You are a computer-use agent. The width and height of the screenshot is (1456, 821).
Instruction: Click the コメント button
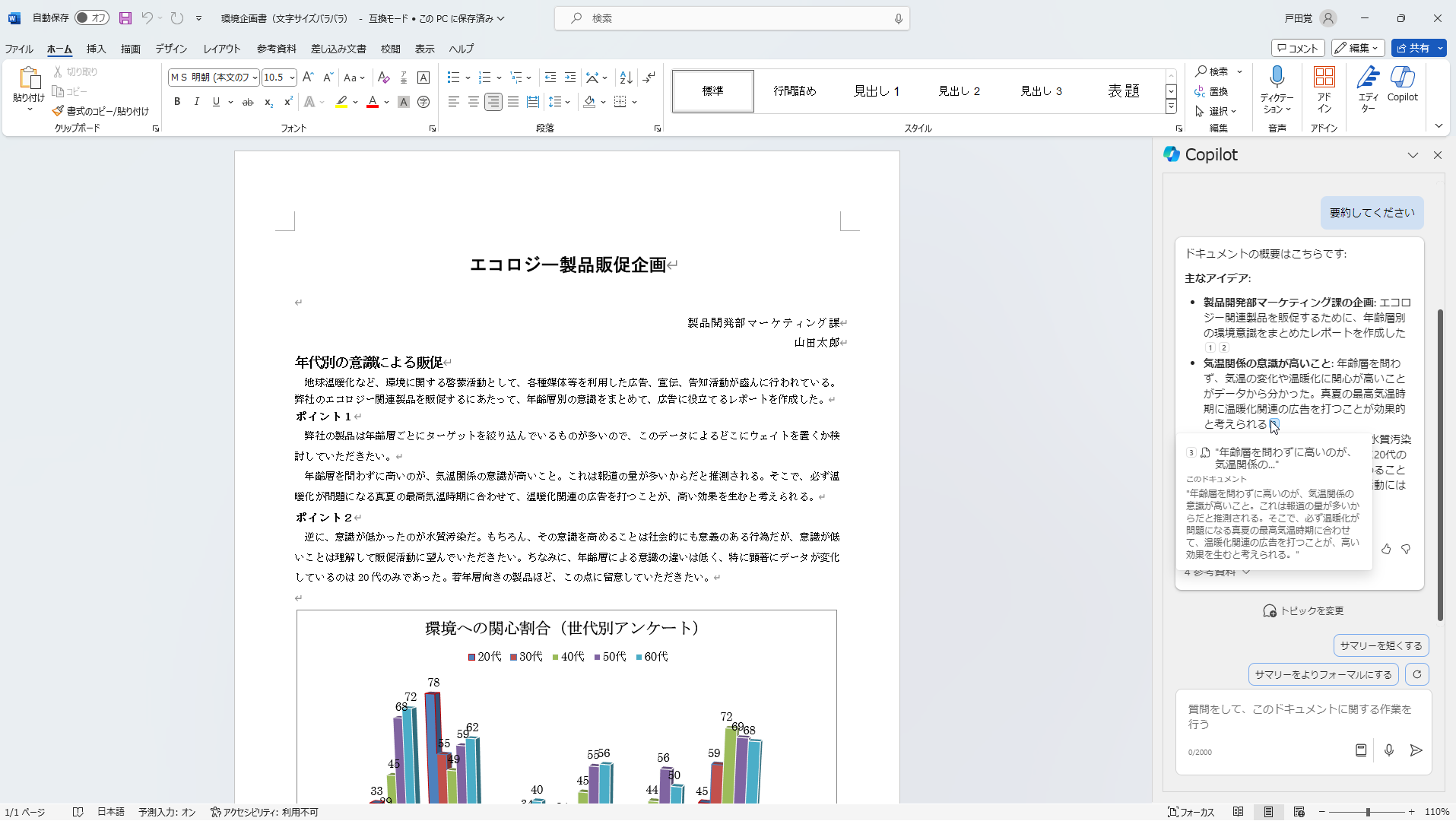tap(1298, 48)
